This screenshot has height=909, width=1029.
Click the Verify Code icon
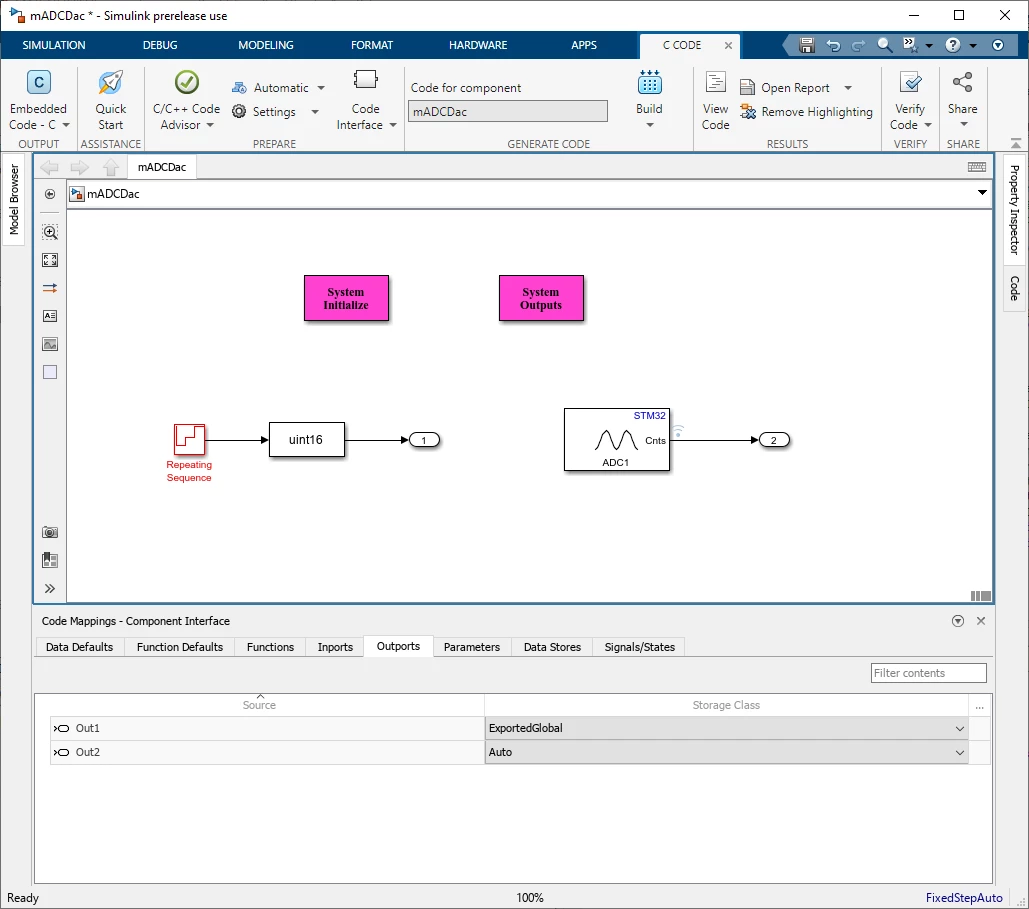[910, 83]
